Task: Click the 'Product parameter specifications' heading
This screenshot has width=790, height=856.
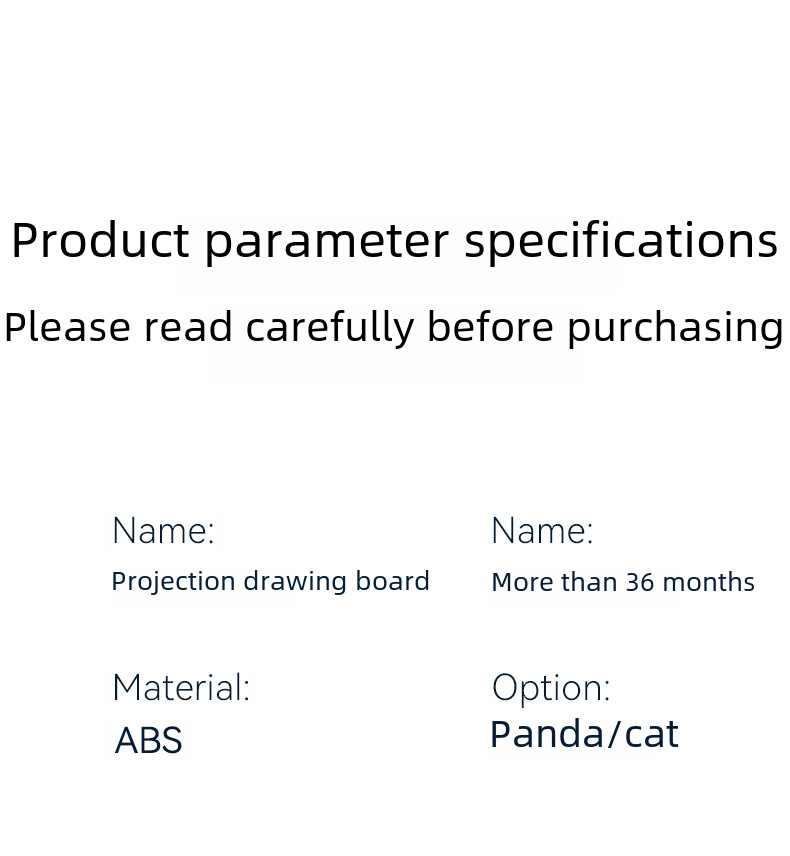Action: [394, 241]
